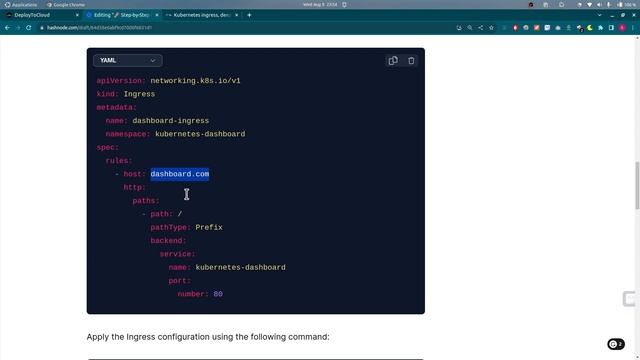Image resolution: width=640 pixels, height=360 pixels.
Task: Click the namespace kubernetes-dashboard value
Action: pyautogui.click(x=200, y=134)
